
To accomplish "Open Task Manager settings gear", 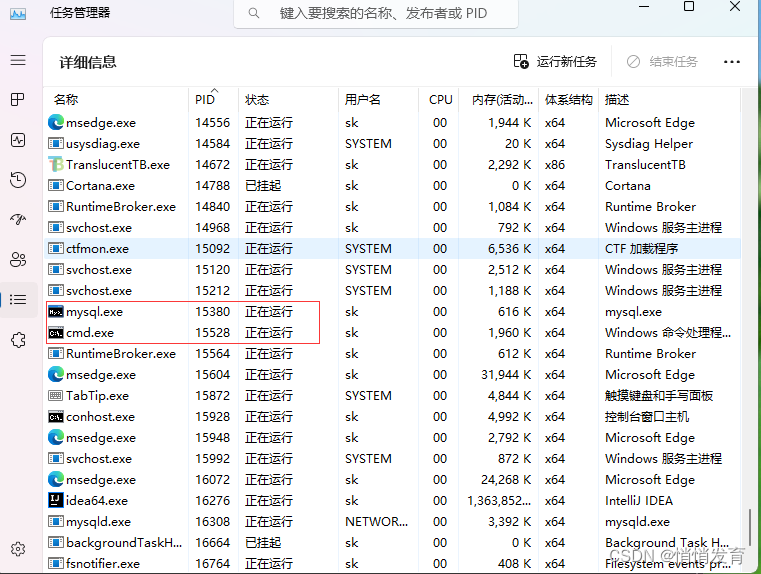I will tap(18, 549).
